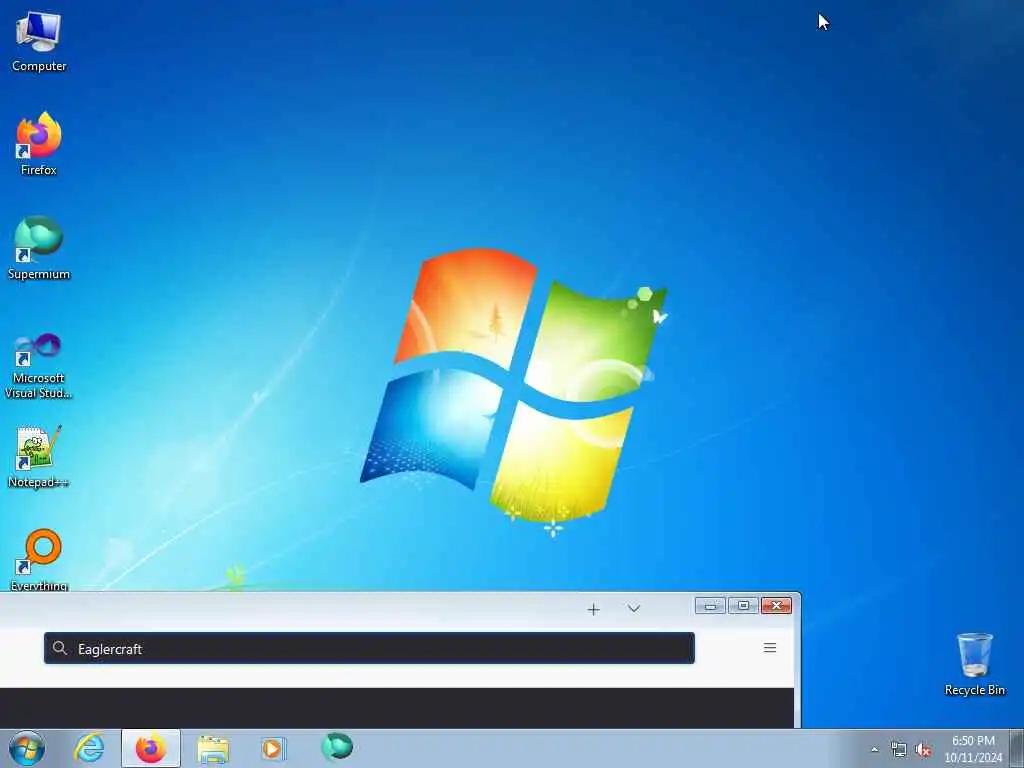Click the Show desktop strip at the taskbar end
The image size is (1024, 768).
(x=1017, y=748)
